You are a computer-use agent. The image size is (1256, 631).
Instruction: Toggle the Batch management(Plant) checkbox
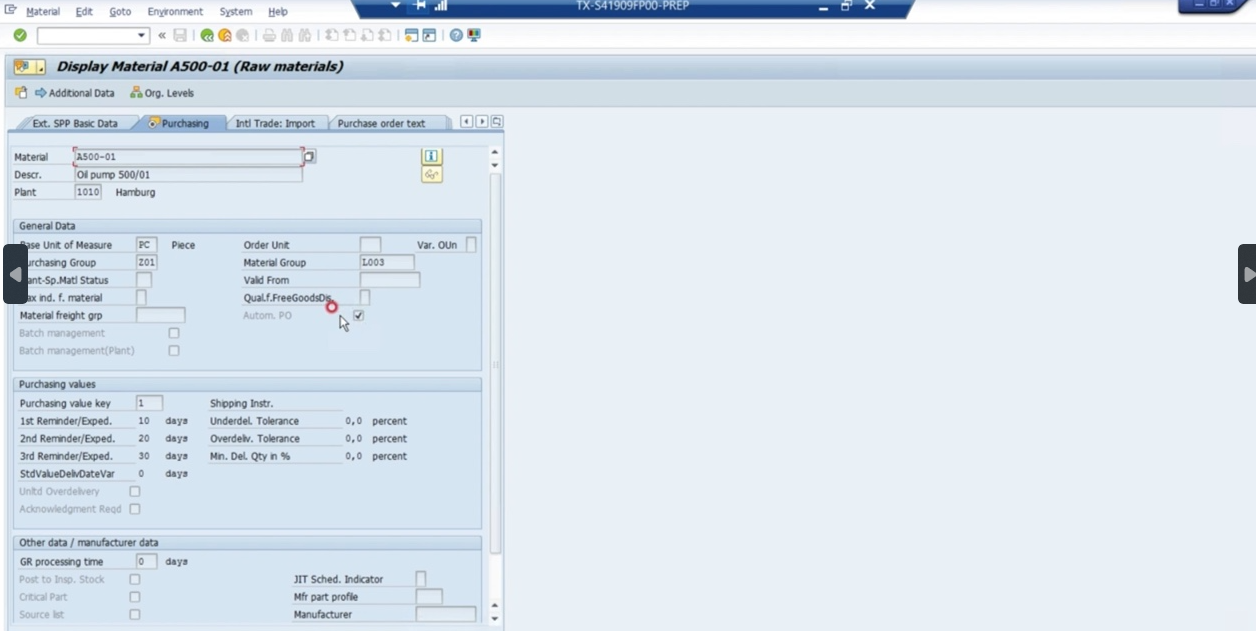174,351
